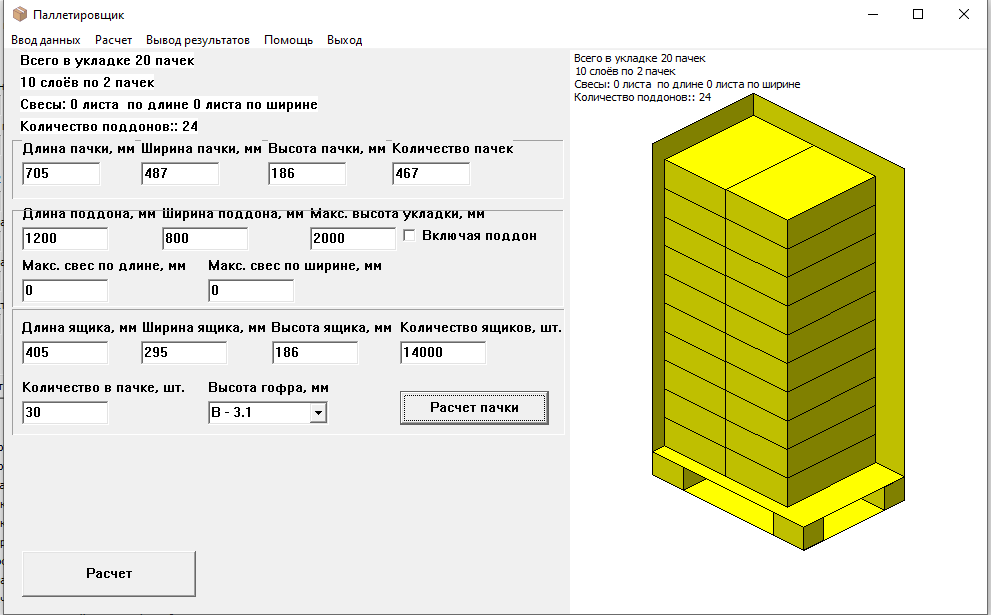991x615 pixels.
Task: Minimize the Паллетировщик window
Action: point(873,14)
